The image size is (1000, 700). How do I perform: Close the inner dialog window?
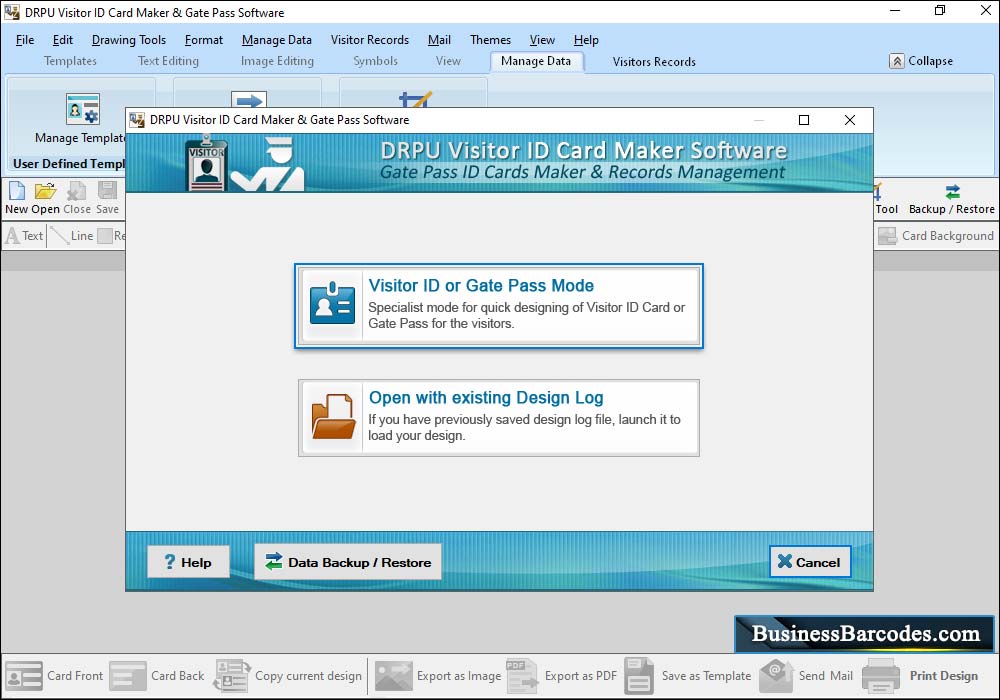click(849, 120)
